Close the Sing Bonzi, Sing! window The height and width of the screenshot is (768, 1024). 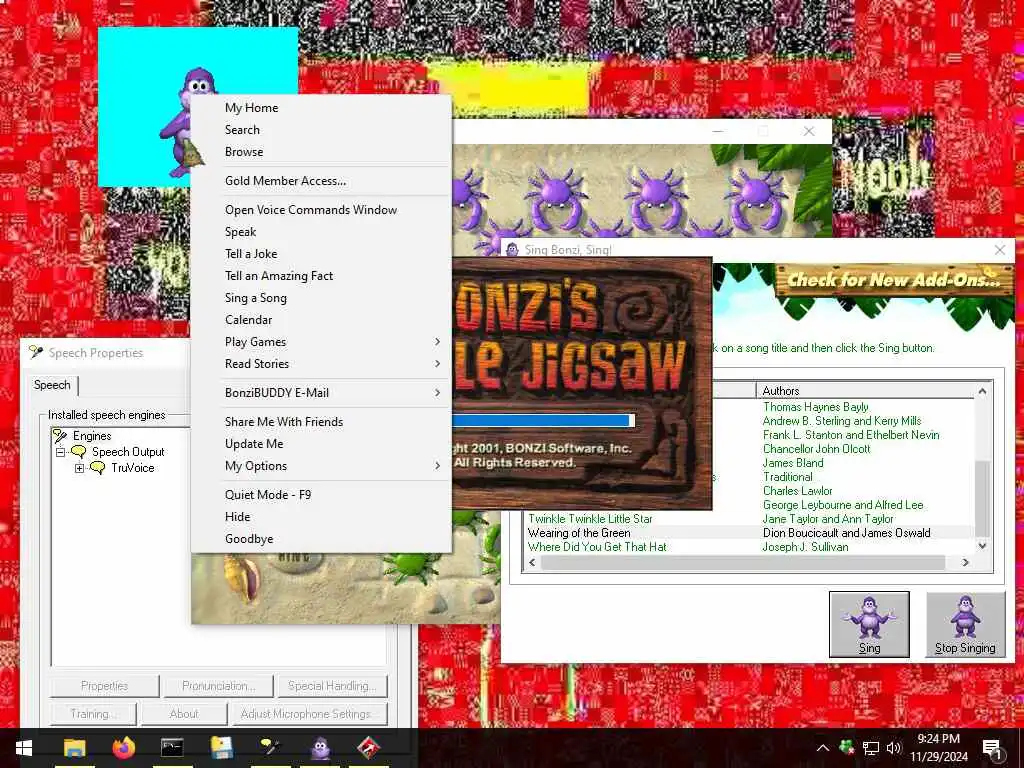[x=1000, y=250]
